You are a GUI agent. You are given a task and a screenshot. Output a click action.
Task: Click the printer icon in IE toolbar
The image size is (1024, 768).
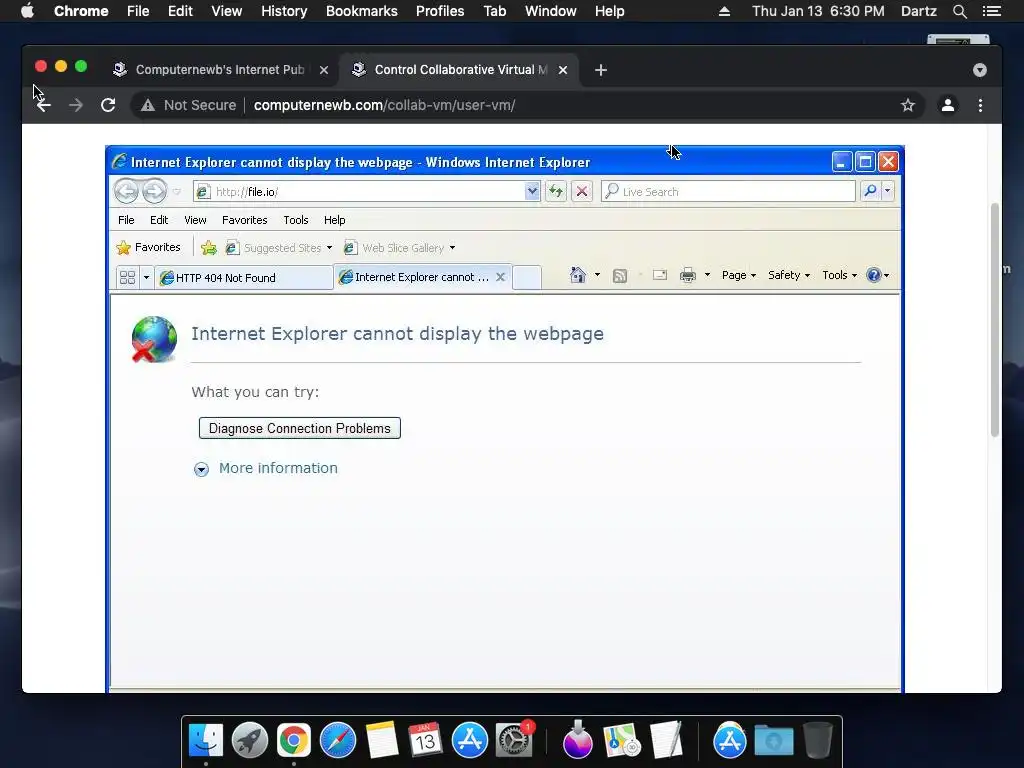[x=688, y=275]
